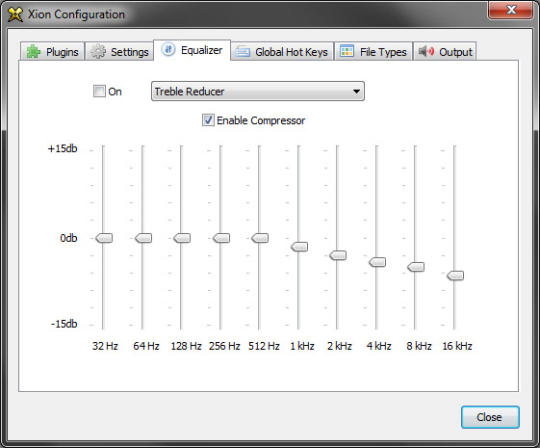
Task: Switch to the Output tab
Action: point(445,52)
